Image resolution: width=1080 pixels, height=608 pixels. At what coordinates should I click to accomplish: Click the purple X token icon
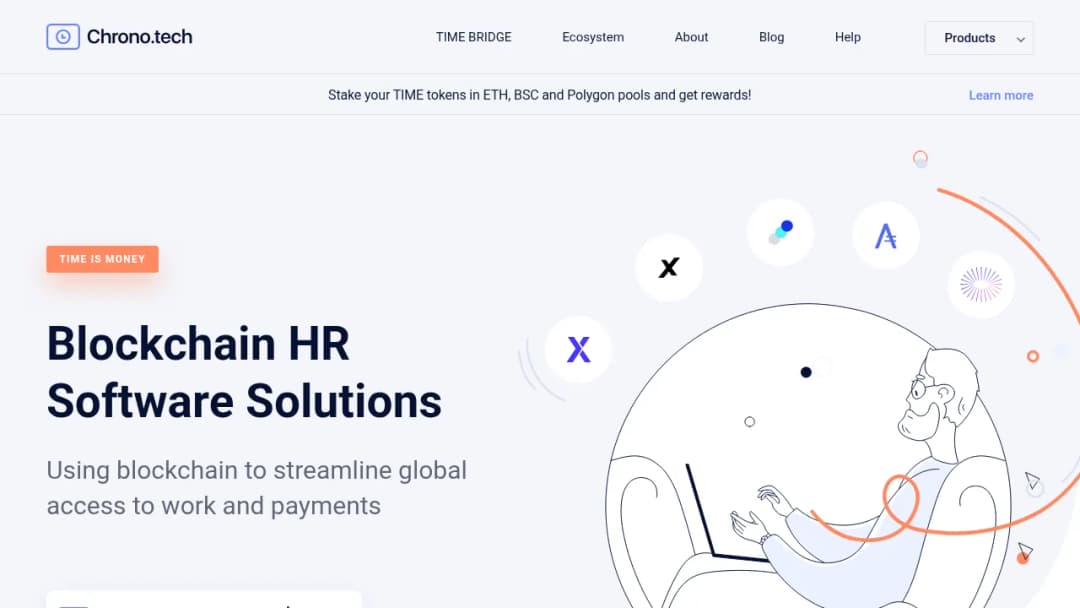(x=578, y=349)
